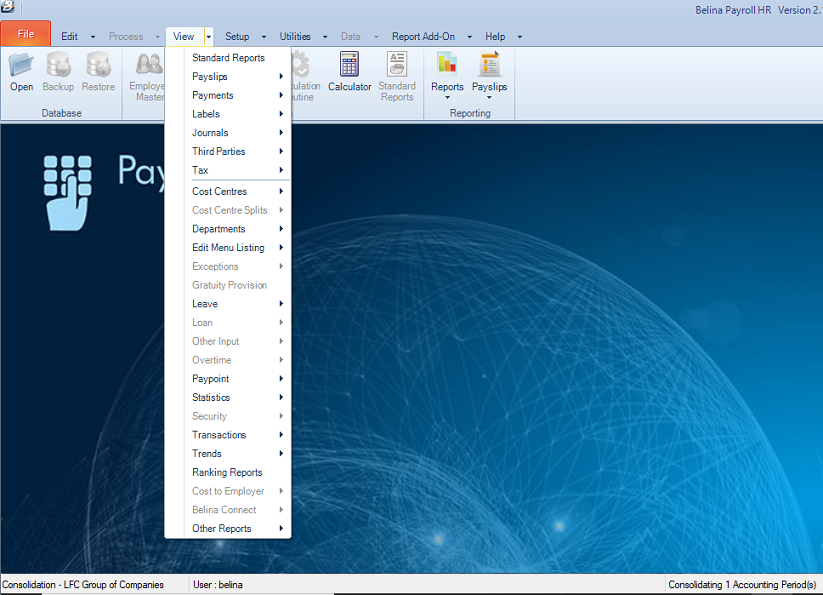Click the Other Input entry

click(x=228, y=341)
